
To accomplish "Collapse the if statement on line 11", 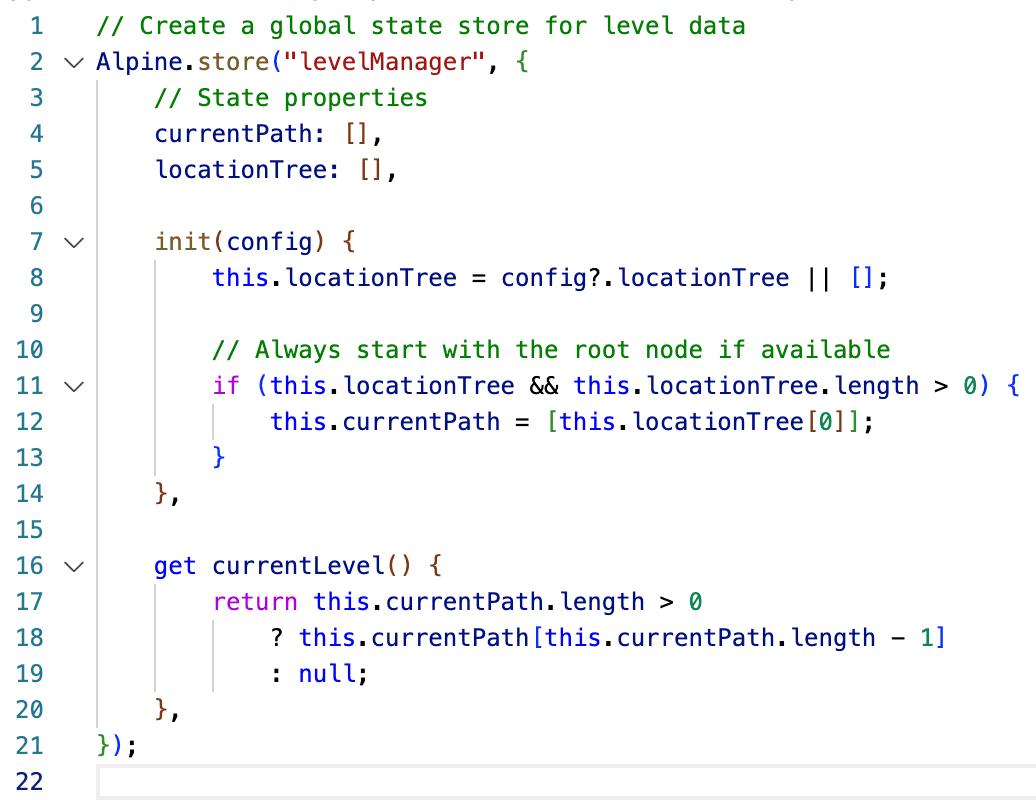I will [x=72, y=386].
